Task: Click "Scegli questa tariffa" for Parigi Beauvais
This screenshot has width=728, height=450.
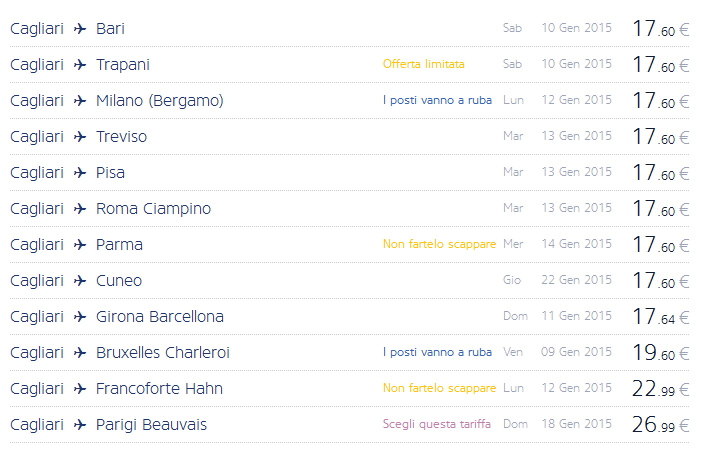Action: pyautogui.click(x=436, y=424)
